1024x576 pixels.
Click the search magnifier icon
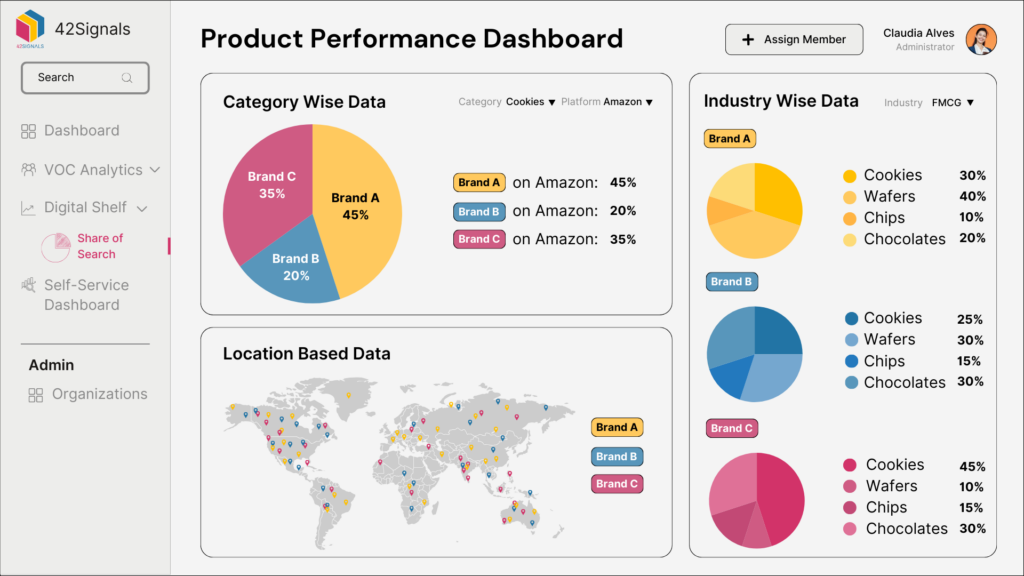tap(127, 77)
